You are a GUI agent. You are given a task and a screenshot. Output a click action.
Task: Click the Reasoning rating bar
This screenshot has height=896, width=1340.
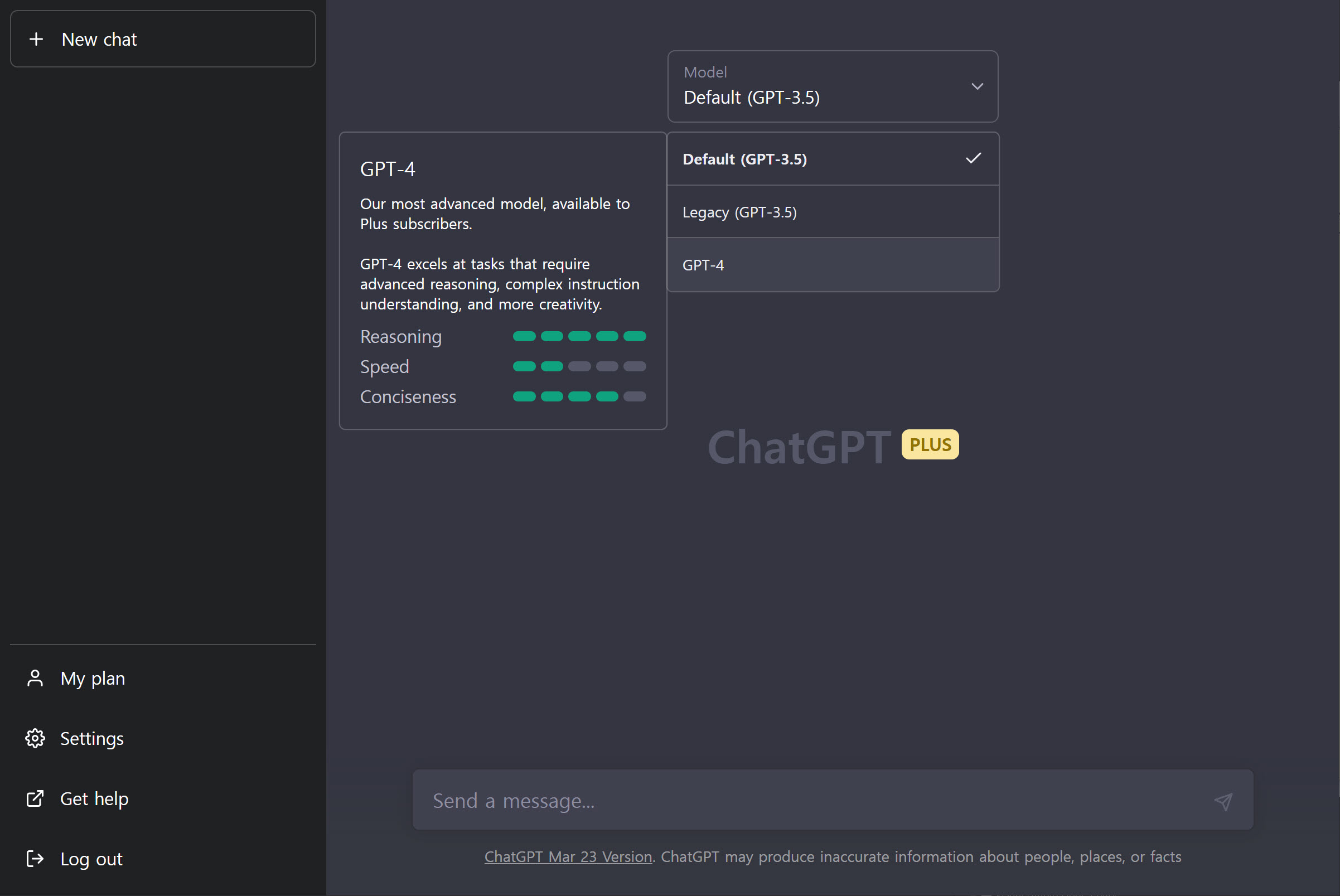(579, 337)
